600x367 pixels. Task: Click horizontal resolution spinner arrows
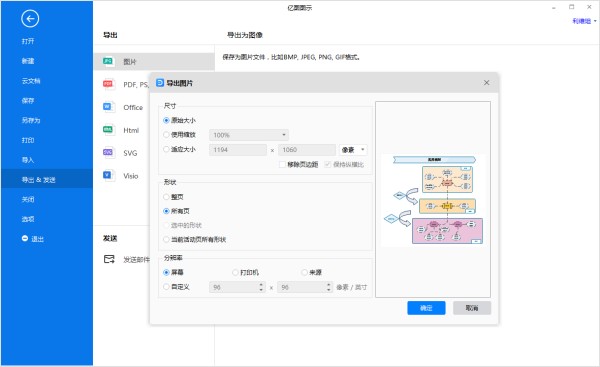(x=261, y=287)
